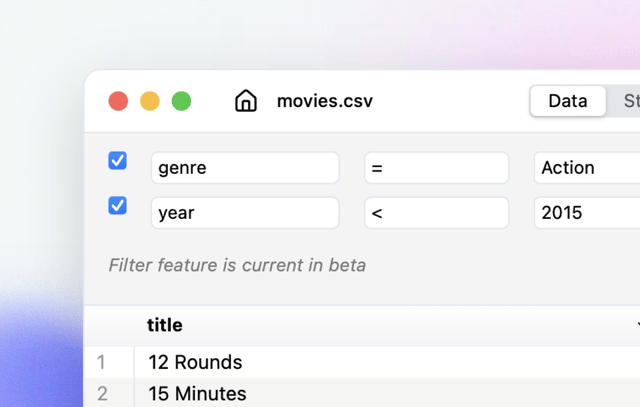Screen dimensions: 640x407
Task: Switch to the Data tab
Action: 568,101
